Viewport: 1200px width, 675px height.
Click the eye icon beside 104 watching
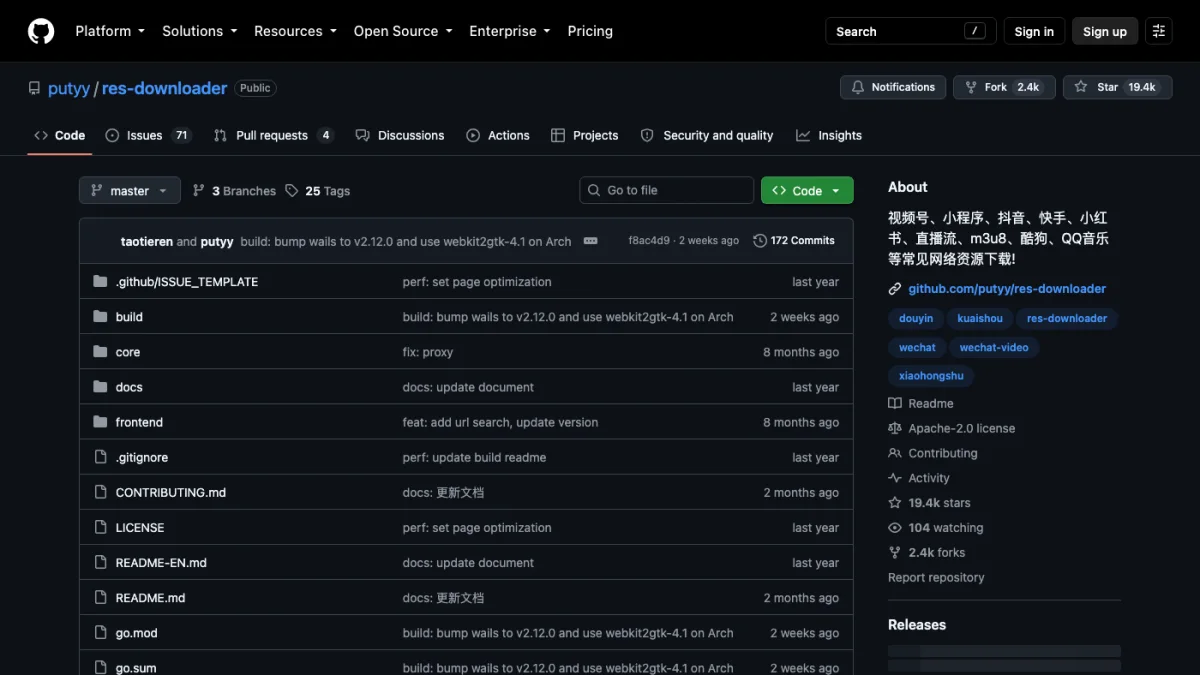tap(895, 528)
